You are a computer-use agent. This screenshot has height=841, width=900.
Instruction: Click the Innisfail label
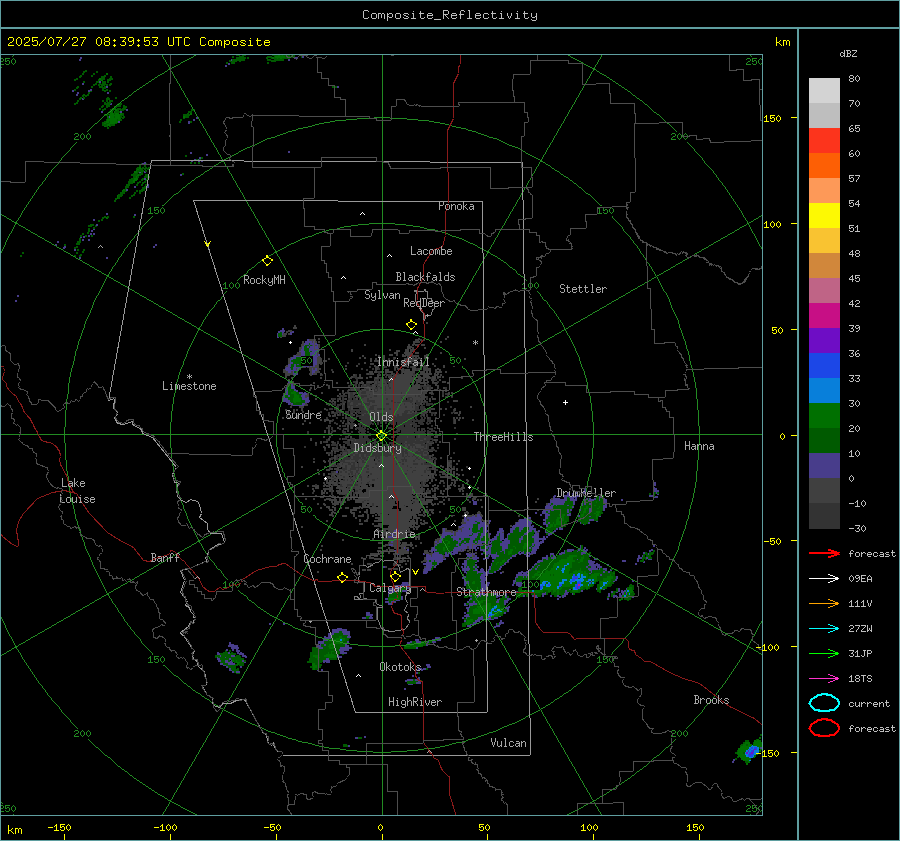point(403,362)
